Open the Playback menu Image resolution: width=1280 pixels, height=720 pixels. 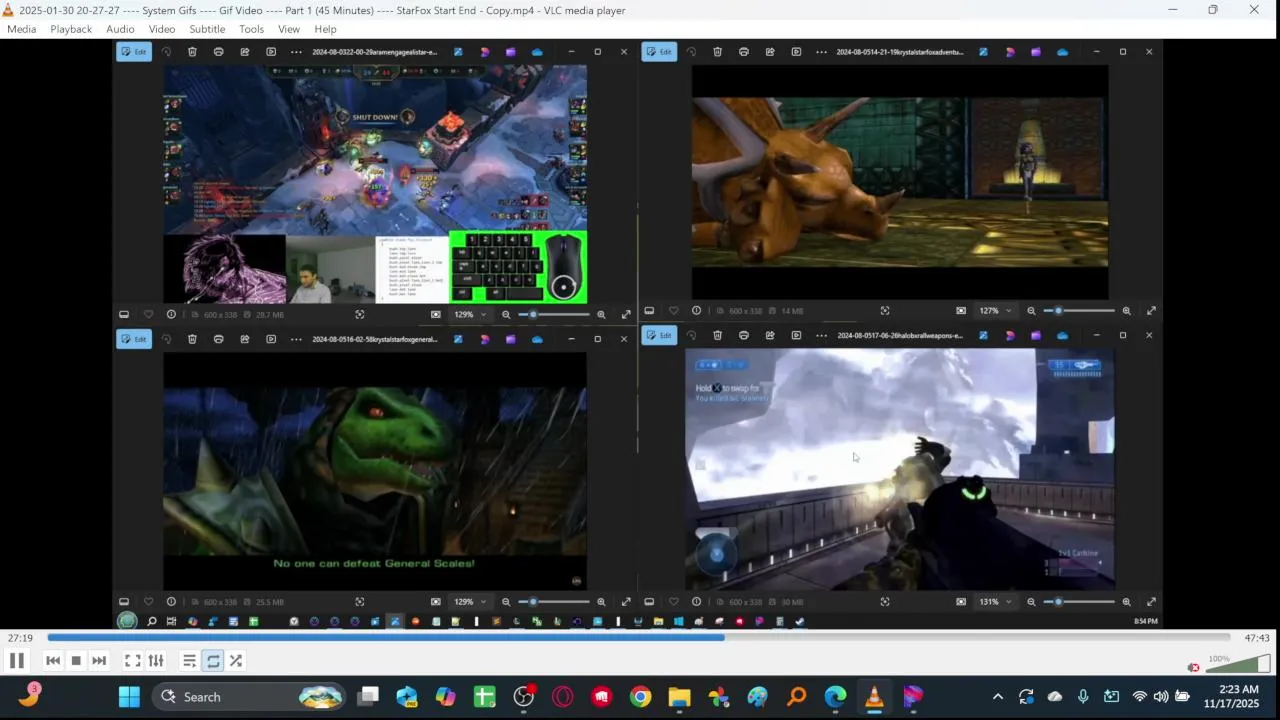coord(71,29)
